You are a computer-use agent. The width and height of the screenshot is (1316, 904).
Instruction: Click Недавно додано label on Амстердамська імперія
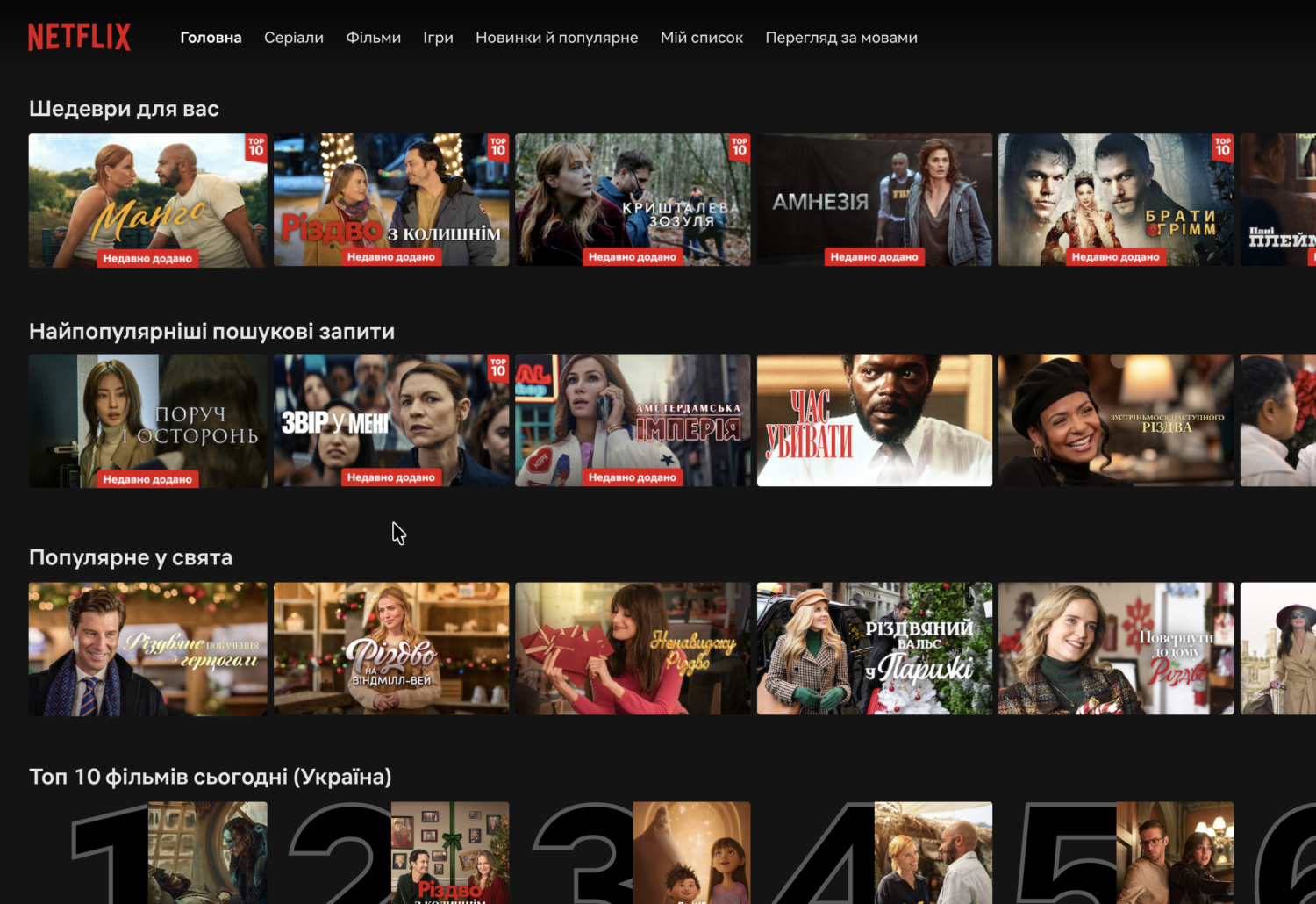pyautogui.click(x=633, y=477)
